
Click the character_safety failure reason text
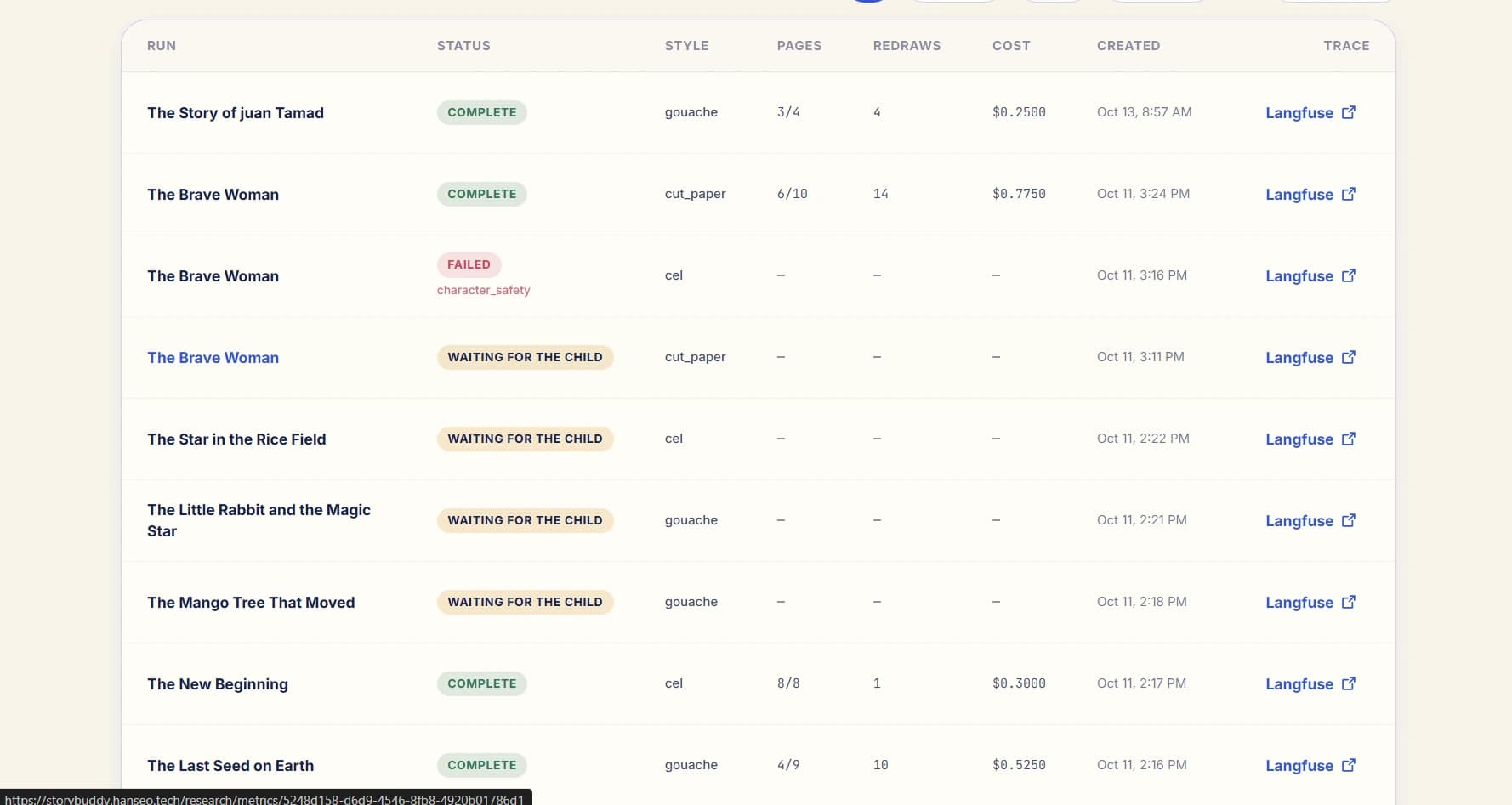pyautogui.click(x=483, y=290)
